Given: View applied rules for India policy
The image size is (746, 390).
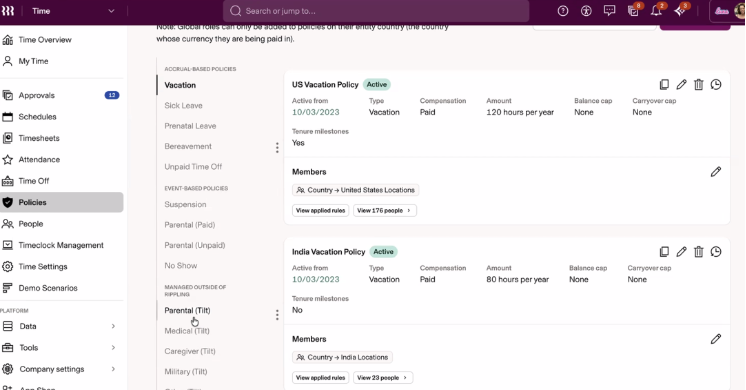Looking at the screenshot, I should click(320, 378).
